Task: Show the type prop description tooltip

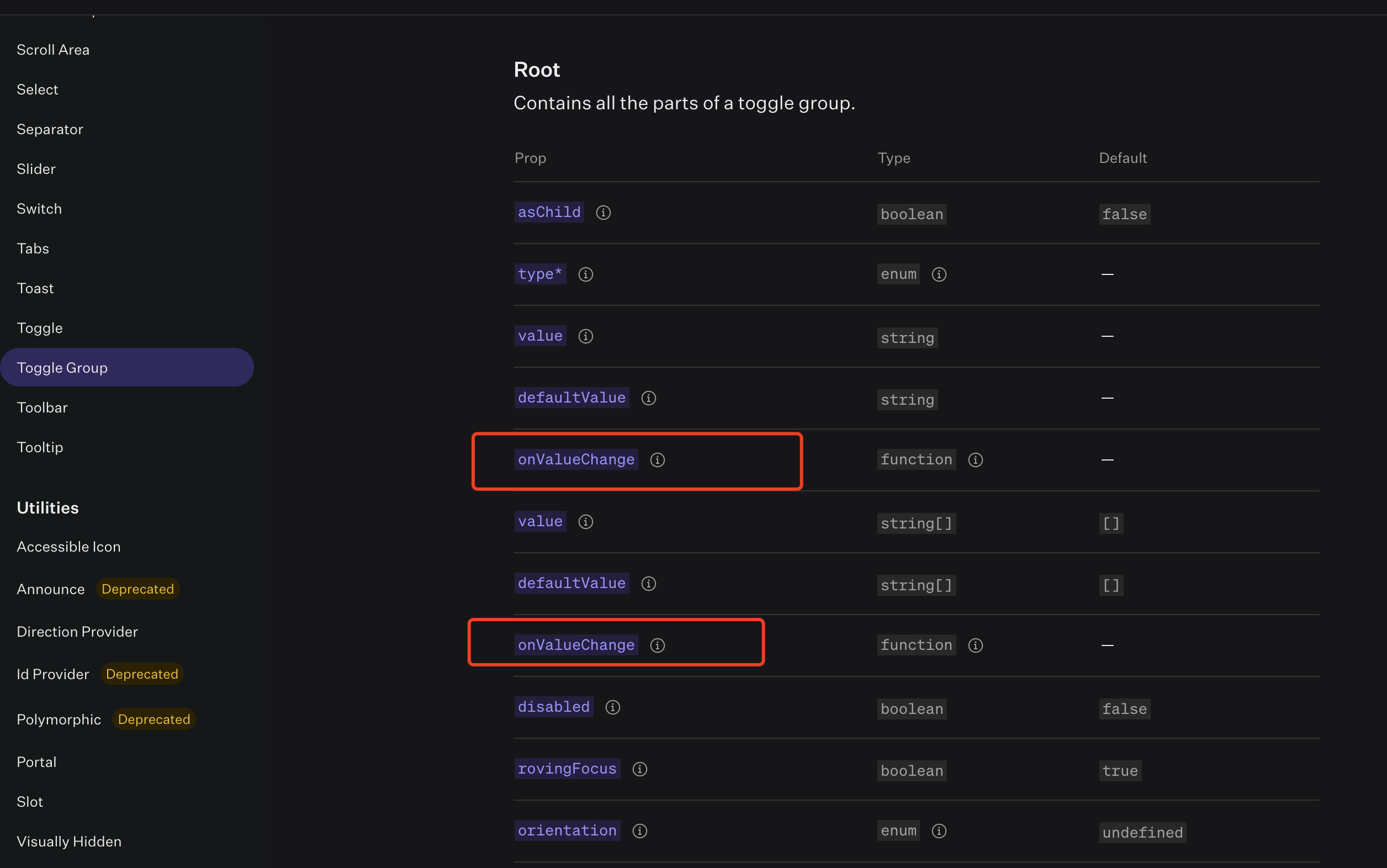Action: click(586, 274)
